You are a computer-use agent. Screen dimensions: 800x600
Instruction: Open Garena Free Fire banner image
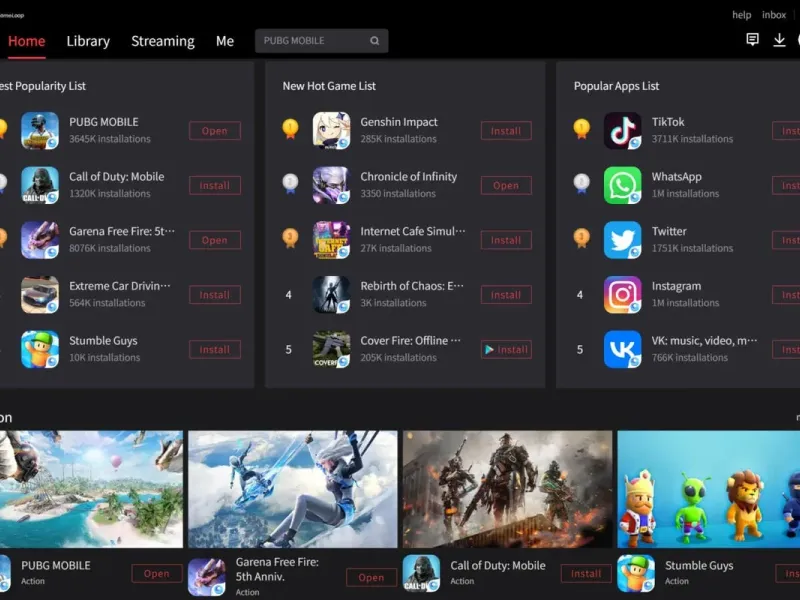point(293,489)
